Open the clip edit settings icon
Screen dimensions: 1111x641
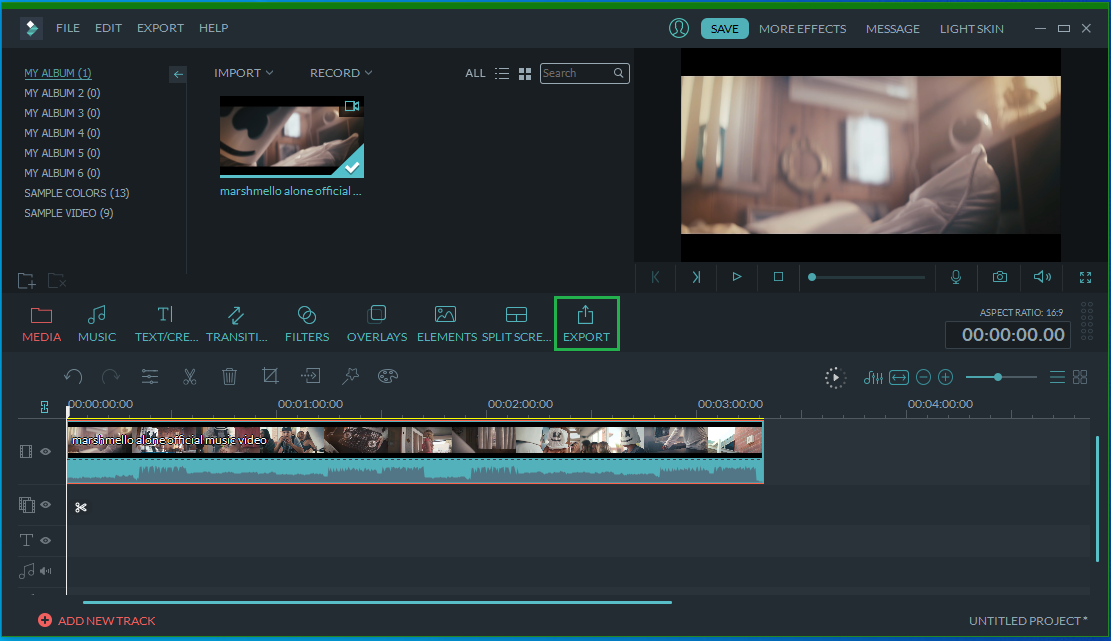click(150, 376)
